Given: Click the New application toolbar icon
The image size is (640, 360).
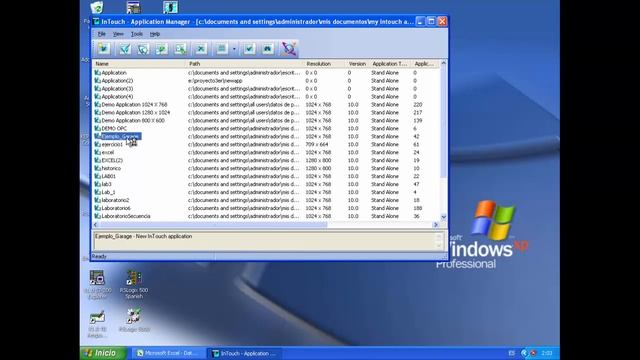Looking at the screenshot, I should pyautogui.click(x=104, y=49).
